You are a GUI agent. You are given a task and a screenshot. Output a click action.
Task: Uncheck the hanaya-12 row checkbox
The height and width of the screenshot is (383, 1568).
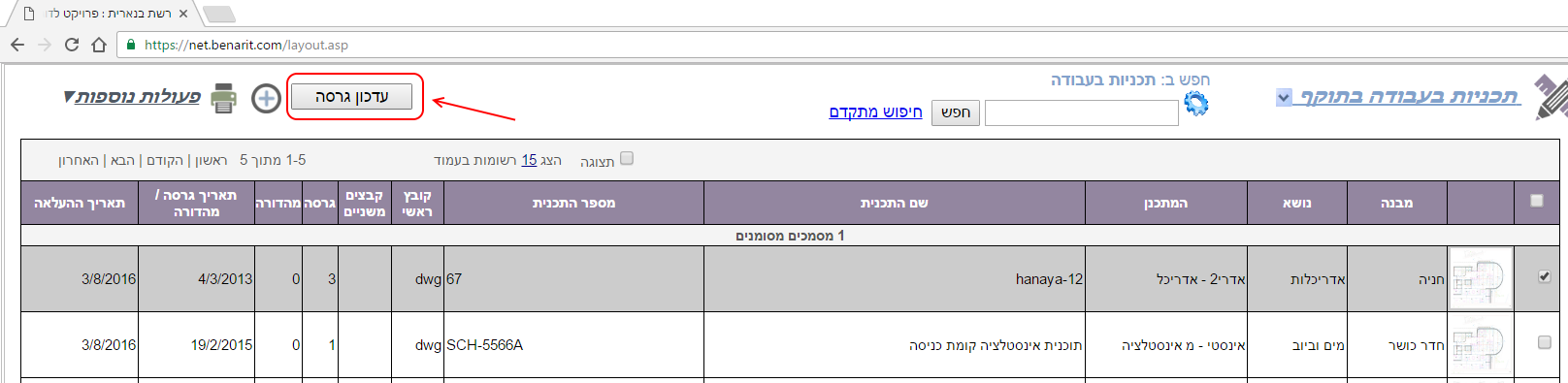1544,276
